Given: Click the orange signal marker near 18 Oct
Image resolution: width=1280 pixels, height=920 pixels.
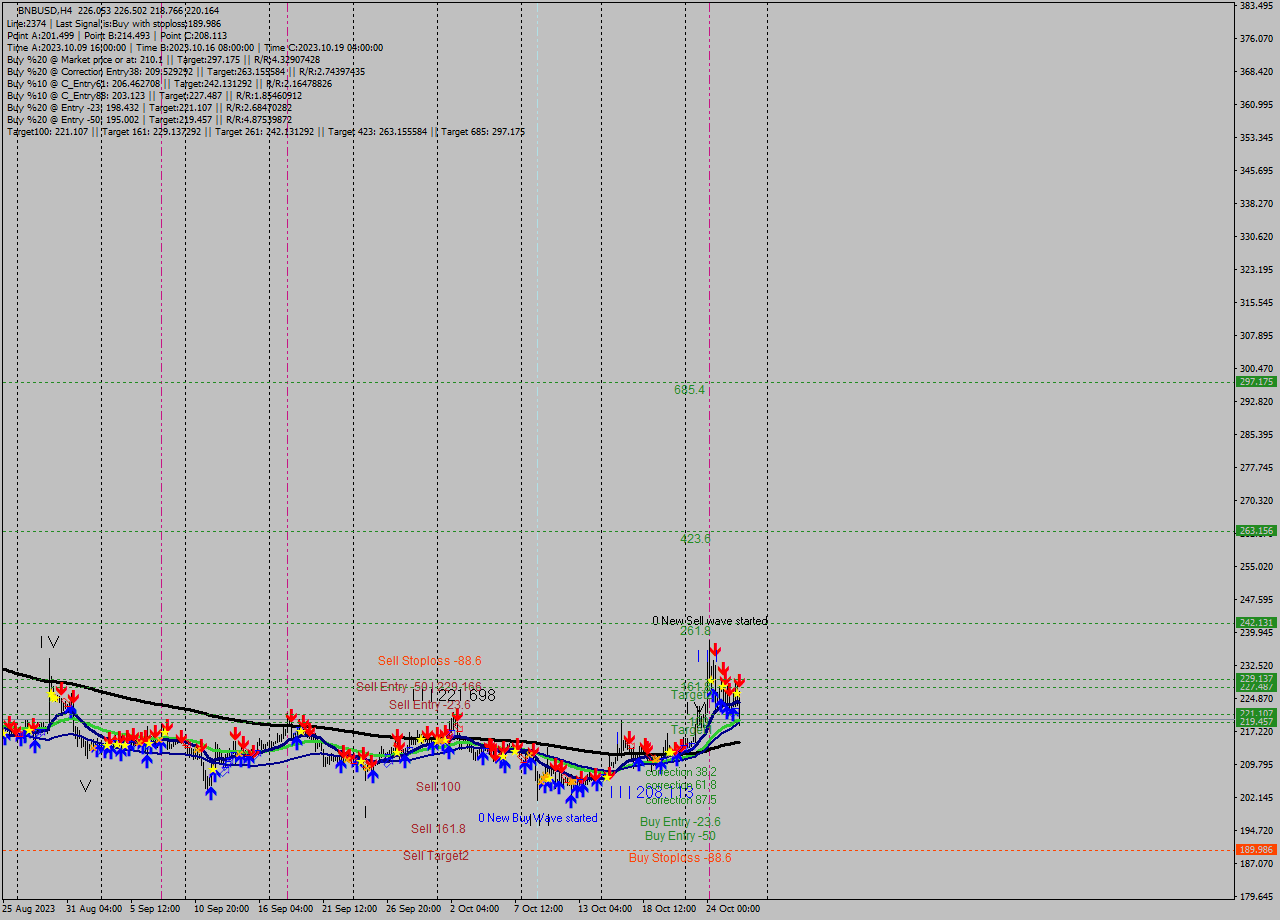Looking at the screenshot, I should (655, 760).
